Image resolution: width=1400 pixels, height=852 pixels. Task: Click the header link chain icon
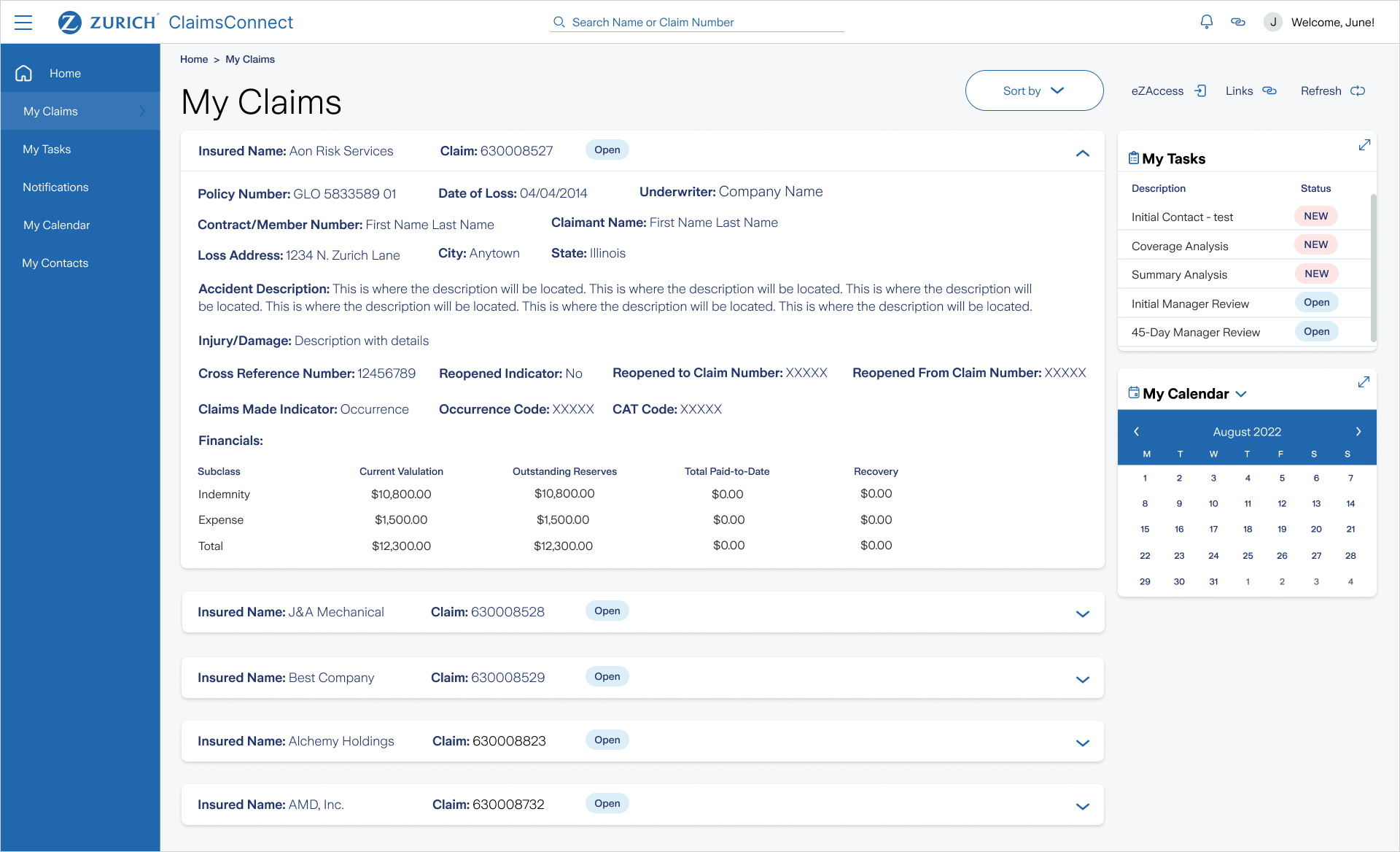(x=1238, y=22)
